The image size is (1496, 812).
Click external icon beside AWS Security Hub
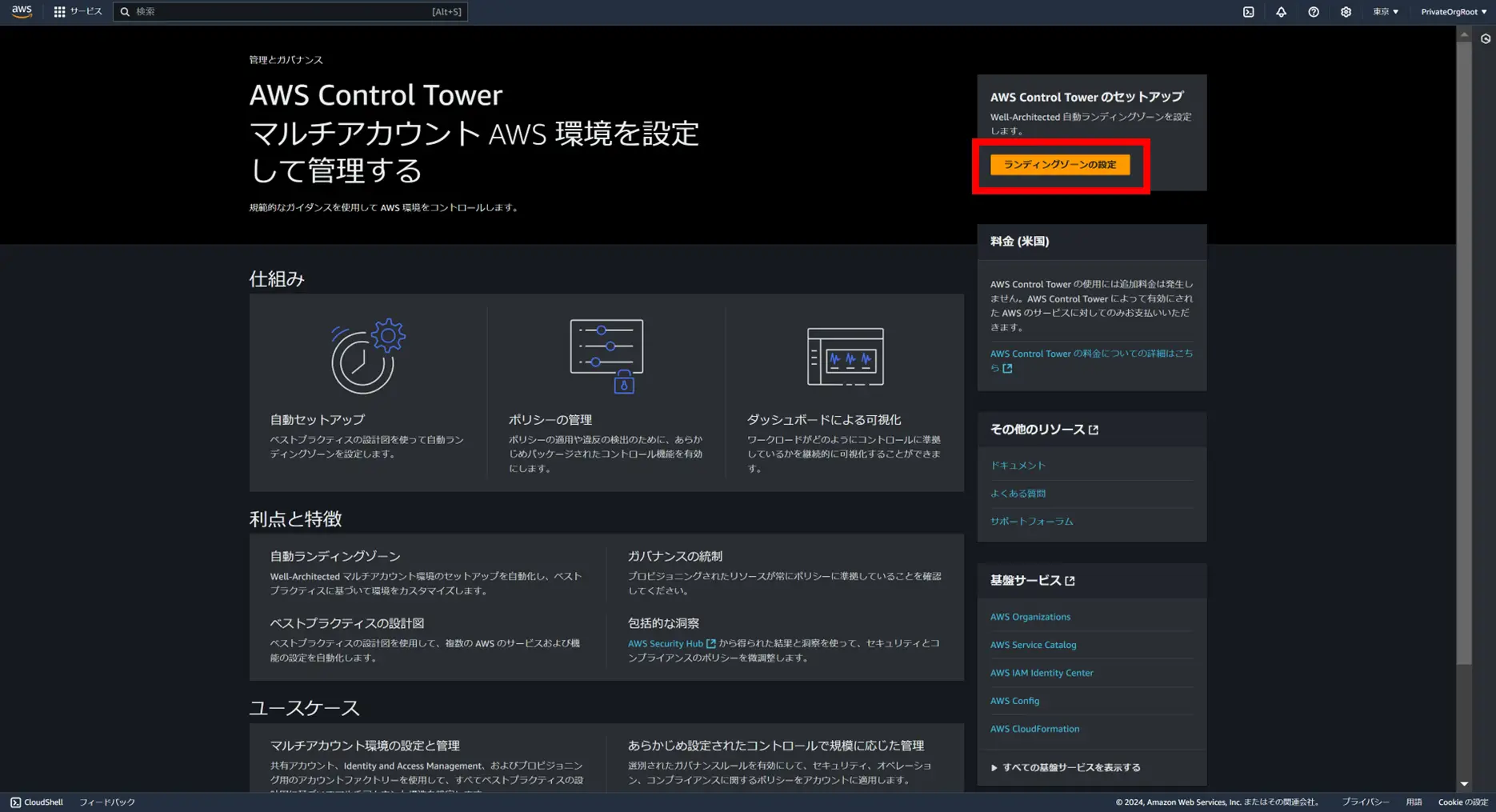[711, 644]
